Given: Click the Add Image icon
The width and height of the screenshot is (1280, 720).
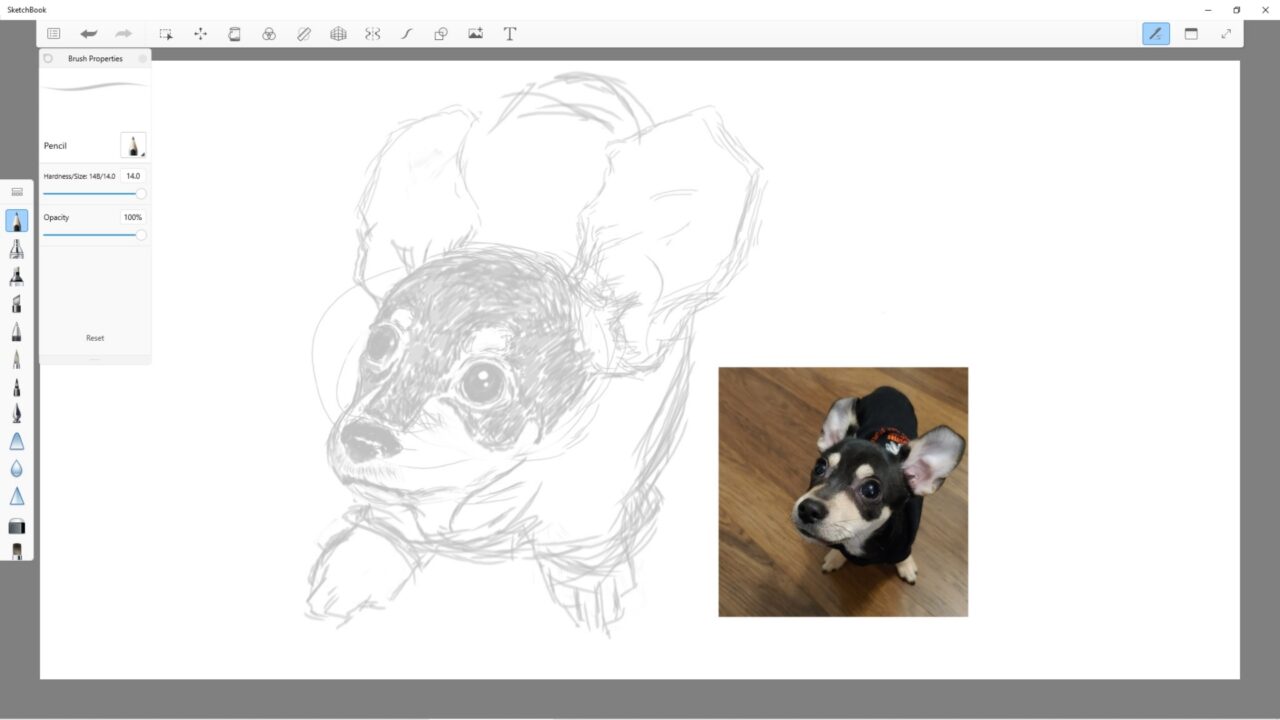Looking at the screenshot, I should click(x=475, y=33).
